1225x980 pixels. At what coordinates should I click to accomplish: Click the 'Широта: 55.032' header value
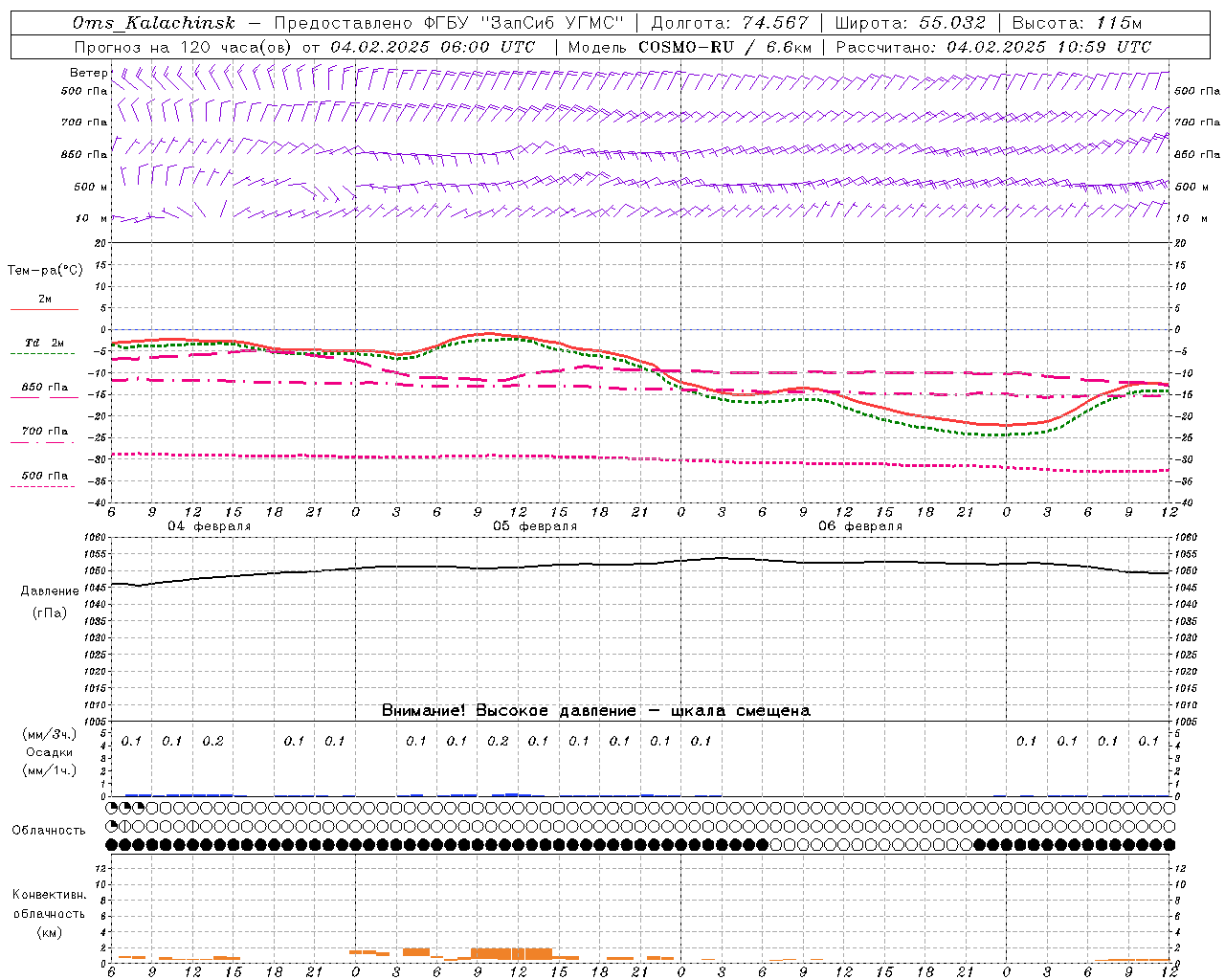[910, 23]
